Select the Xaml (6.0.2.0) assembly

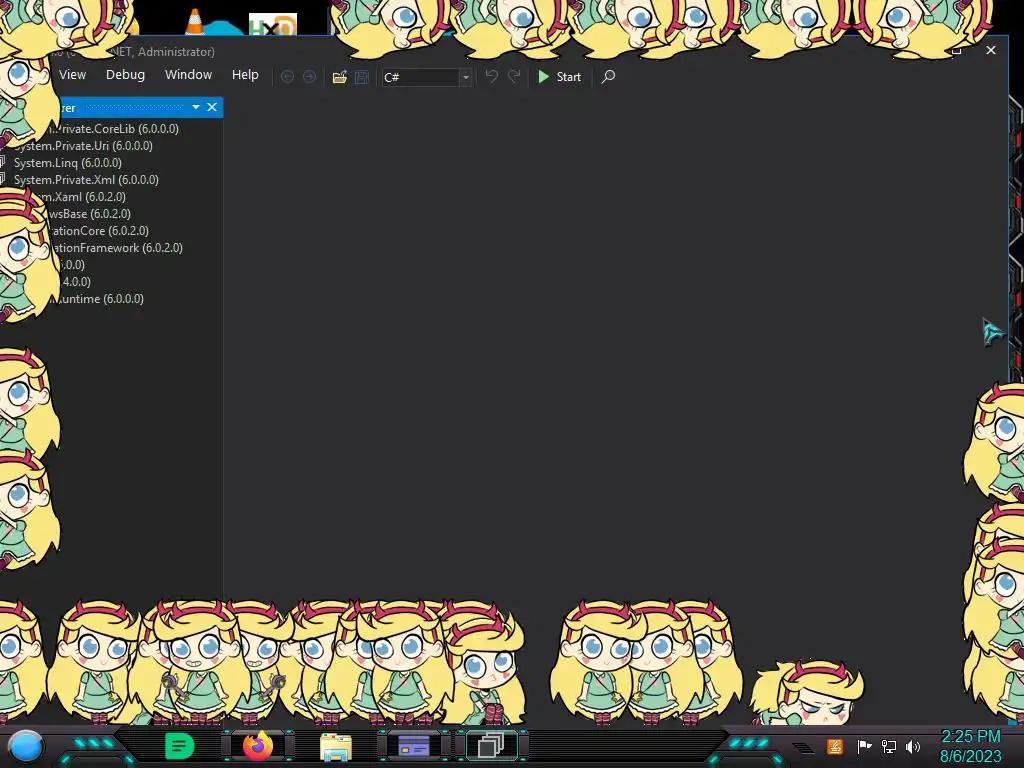[x=85, y=197]
